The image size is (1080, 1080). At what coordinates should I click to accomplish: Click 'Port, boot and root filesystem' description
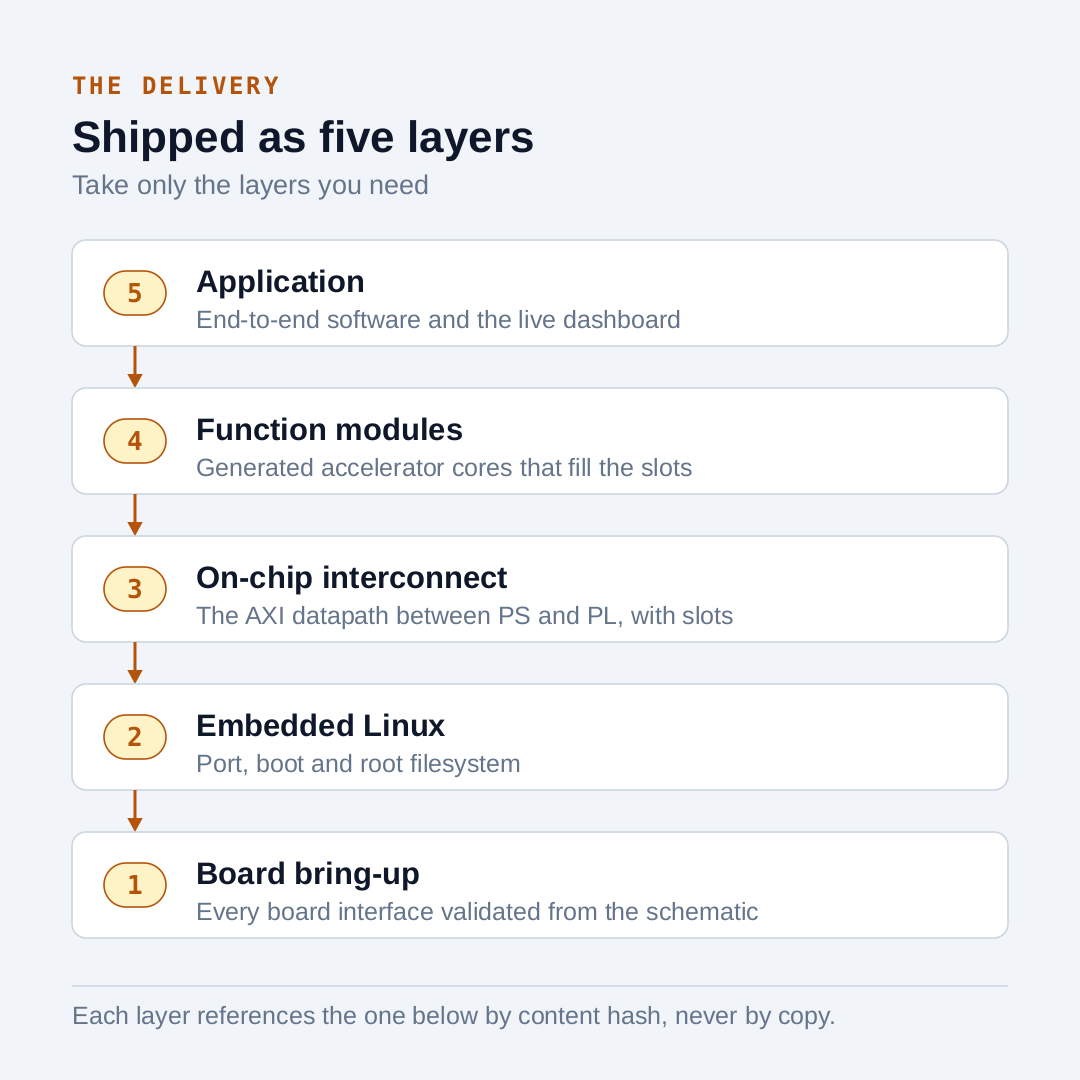click(x=358, y=765)
